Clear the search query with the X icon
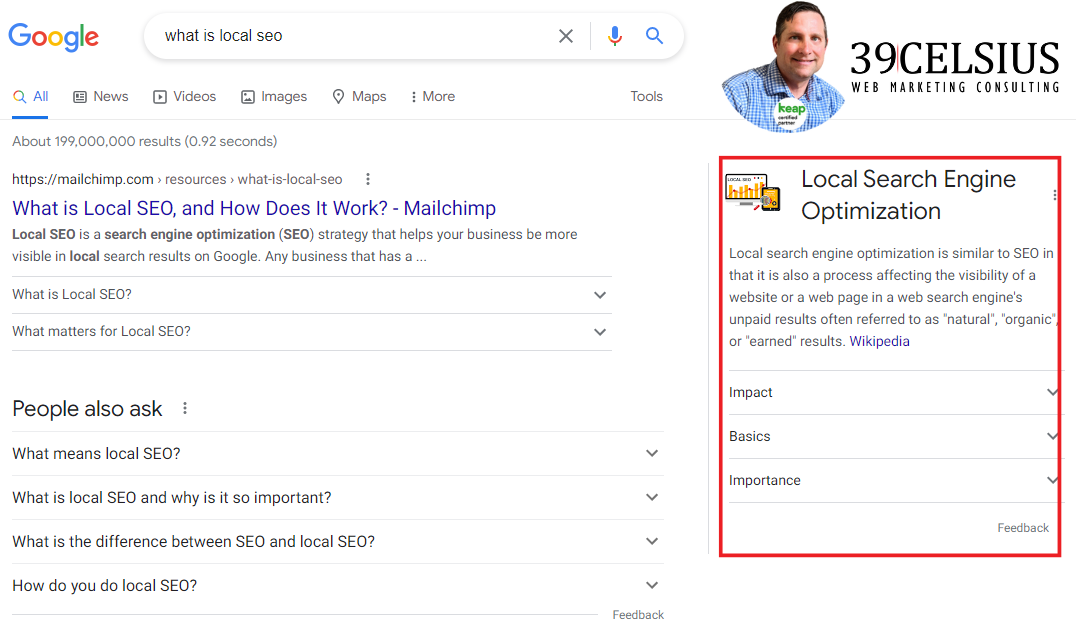 [565, 36]
